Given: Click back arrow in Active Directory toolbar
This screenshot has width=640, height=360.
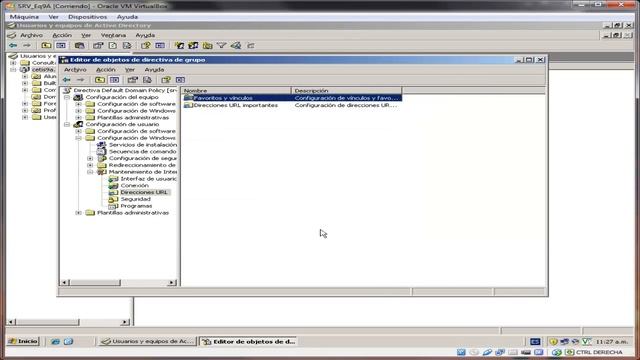Looking at the screenshot, I should coord(13,46).
